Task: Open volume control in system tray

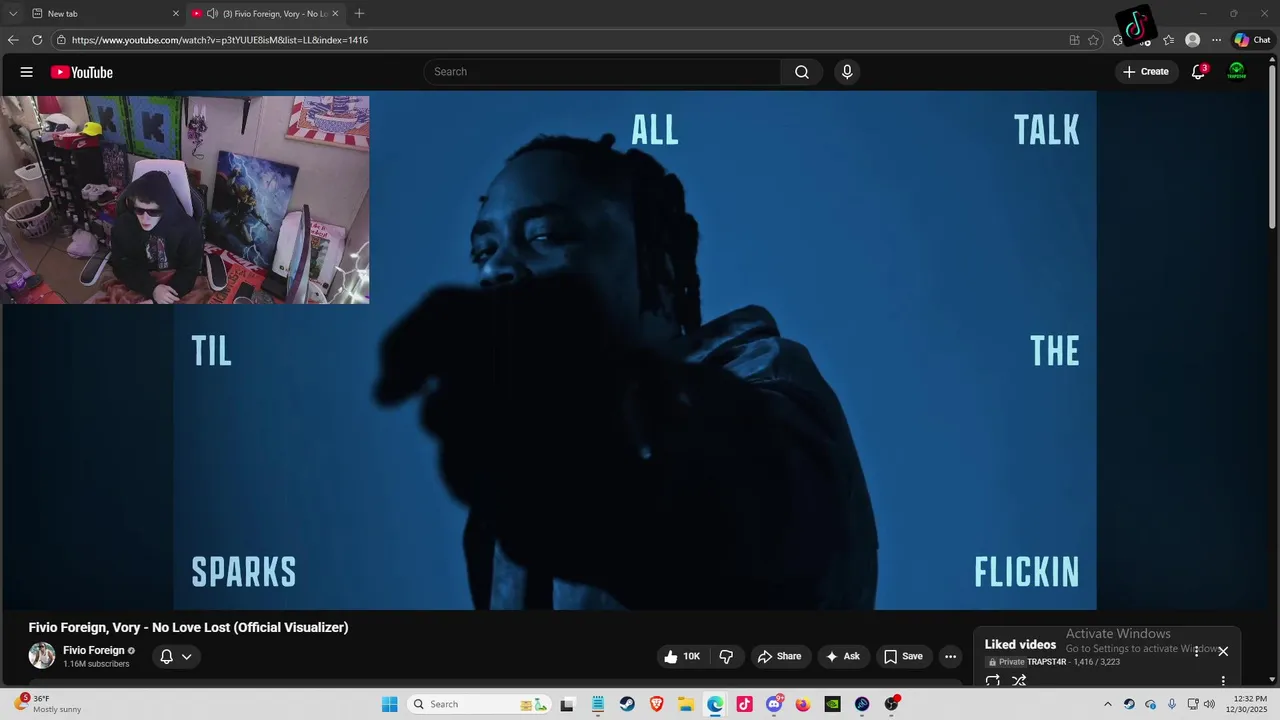Action: point(1209,704)
